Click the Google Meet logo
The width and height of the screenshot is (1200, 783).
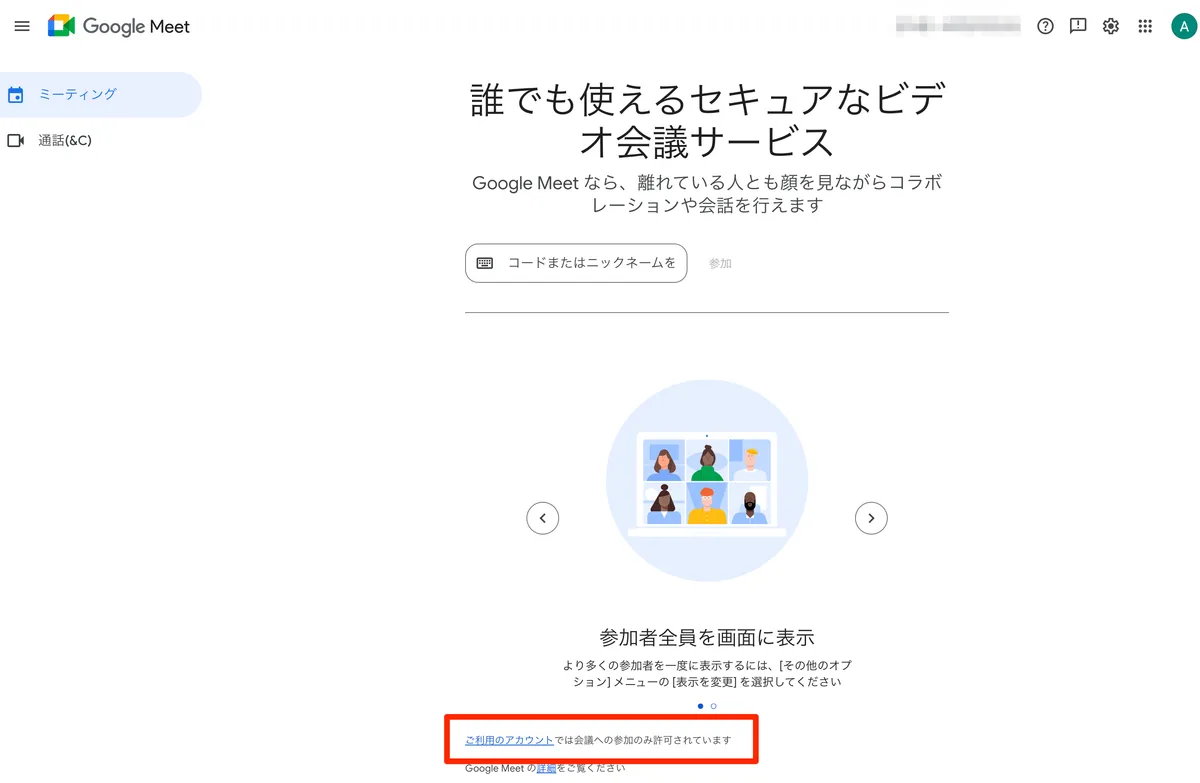pos(119,27)
